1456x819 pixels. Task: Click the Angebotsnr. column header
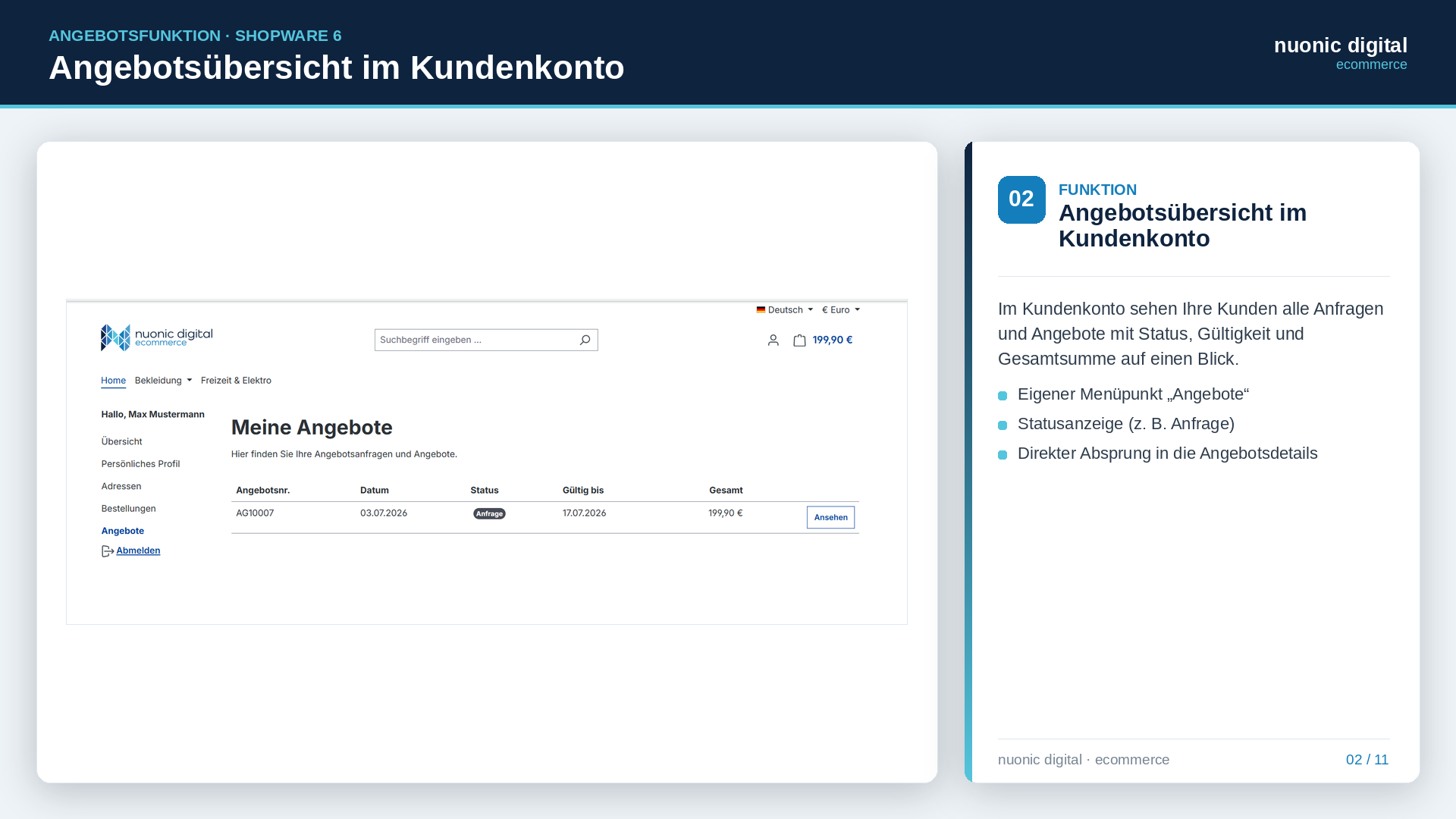[x=262, y=491]
